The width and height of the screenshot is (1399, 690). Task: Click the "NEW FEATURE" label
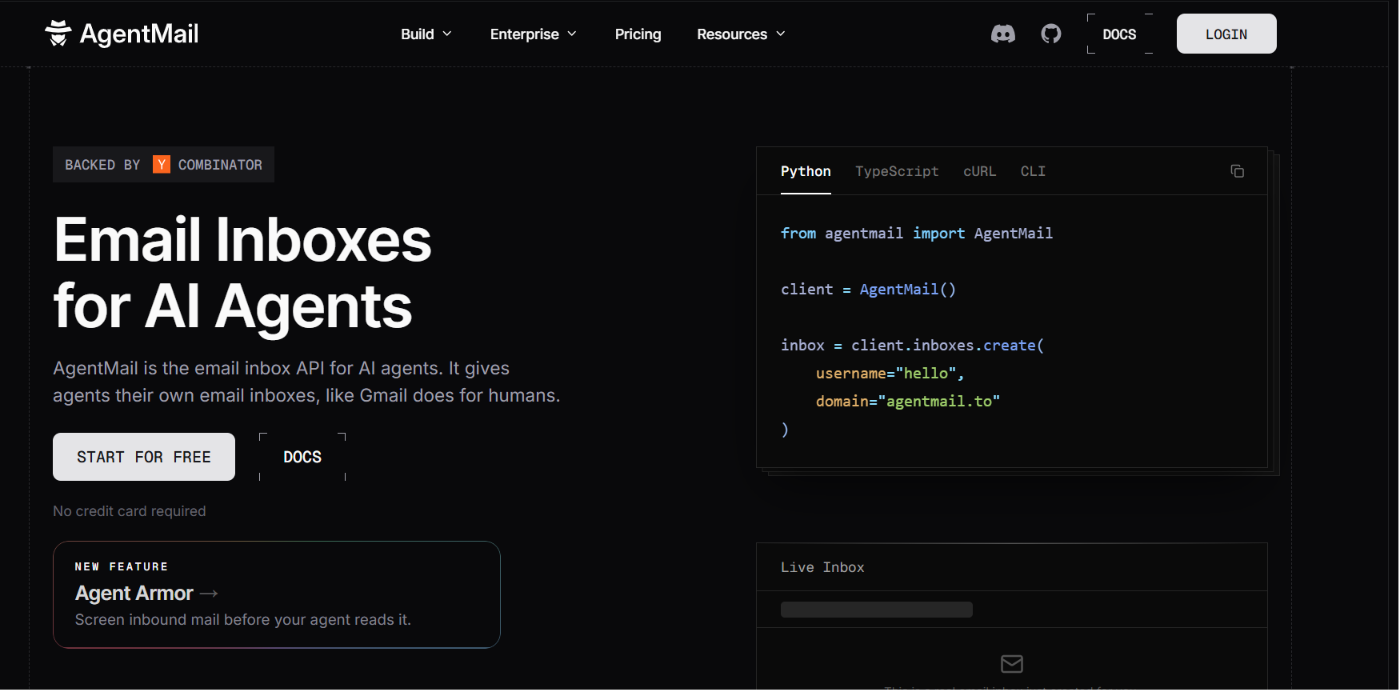[121, 566]
